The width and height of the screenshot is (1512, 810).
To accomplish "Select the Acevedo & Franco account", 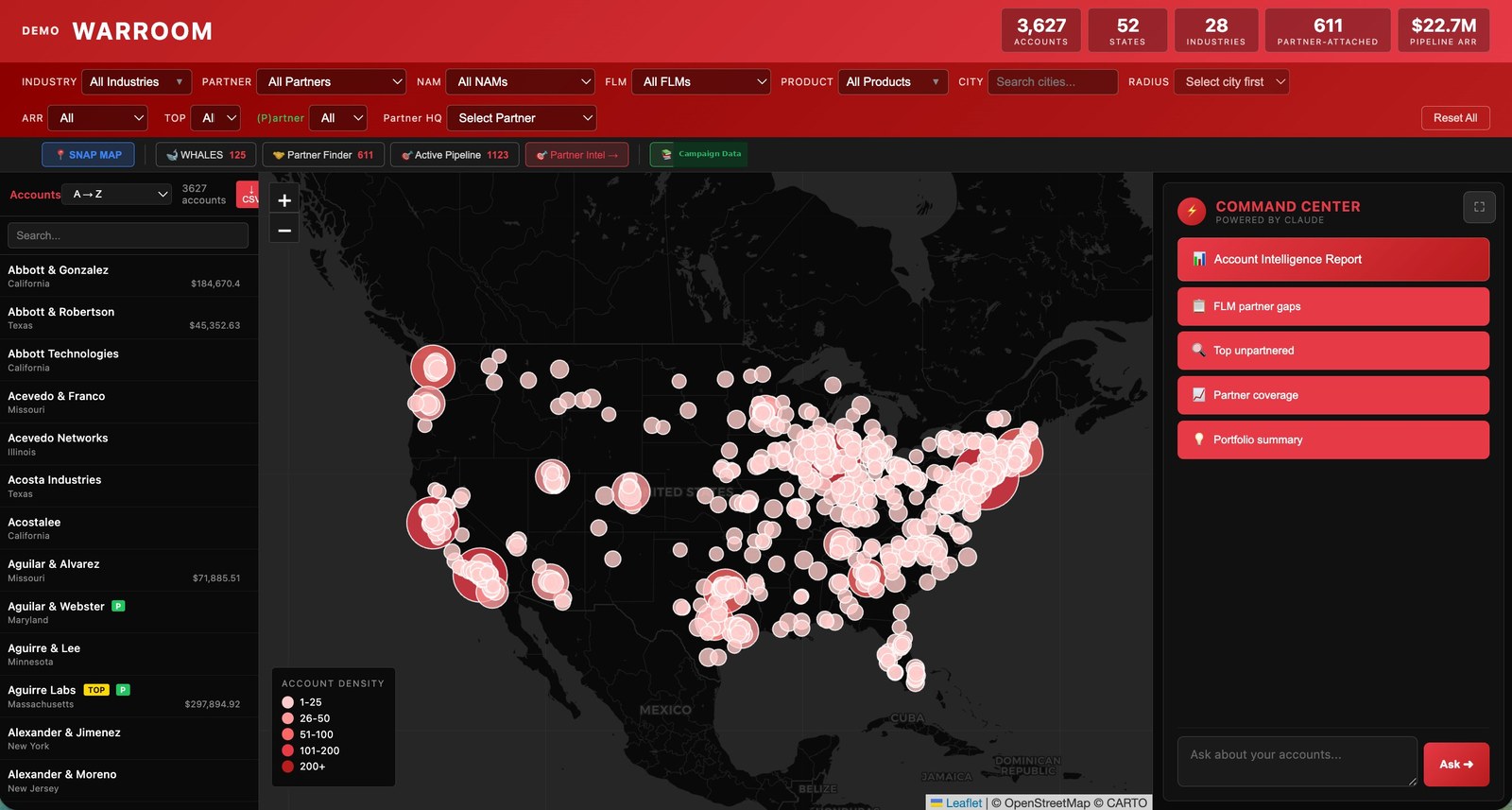I will click(129, 403).
